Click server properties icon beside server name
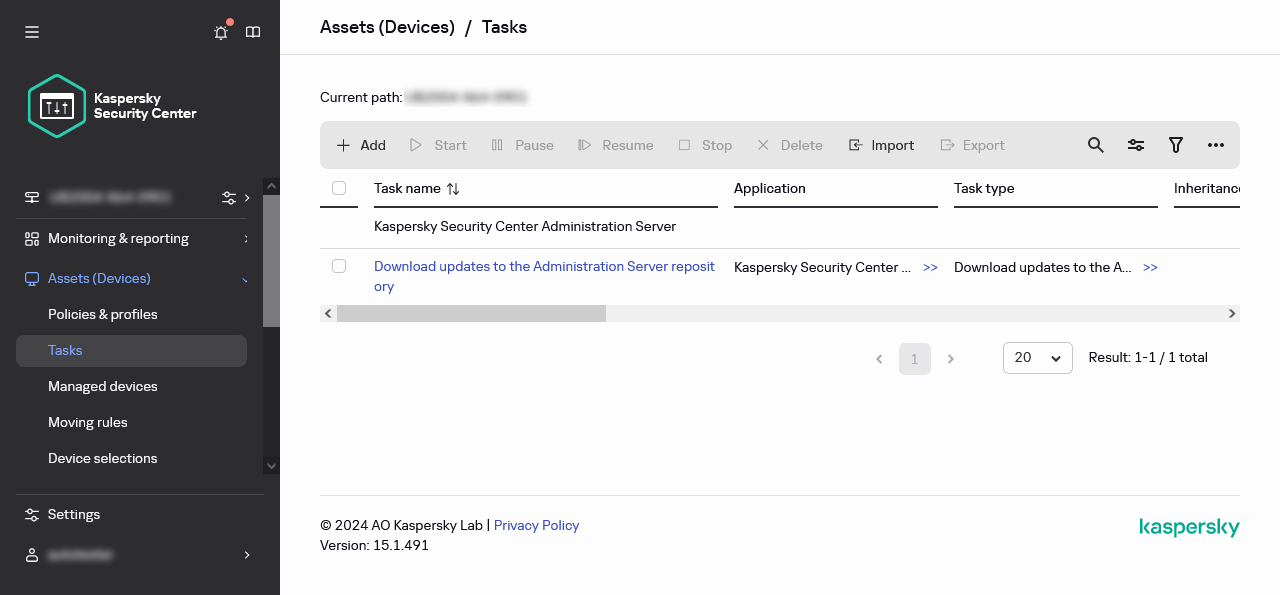 click(x=229, y=198)
